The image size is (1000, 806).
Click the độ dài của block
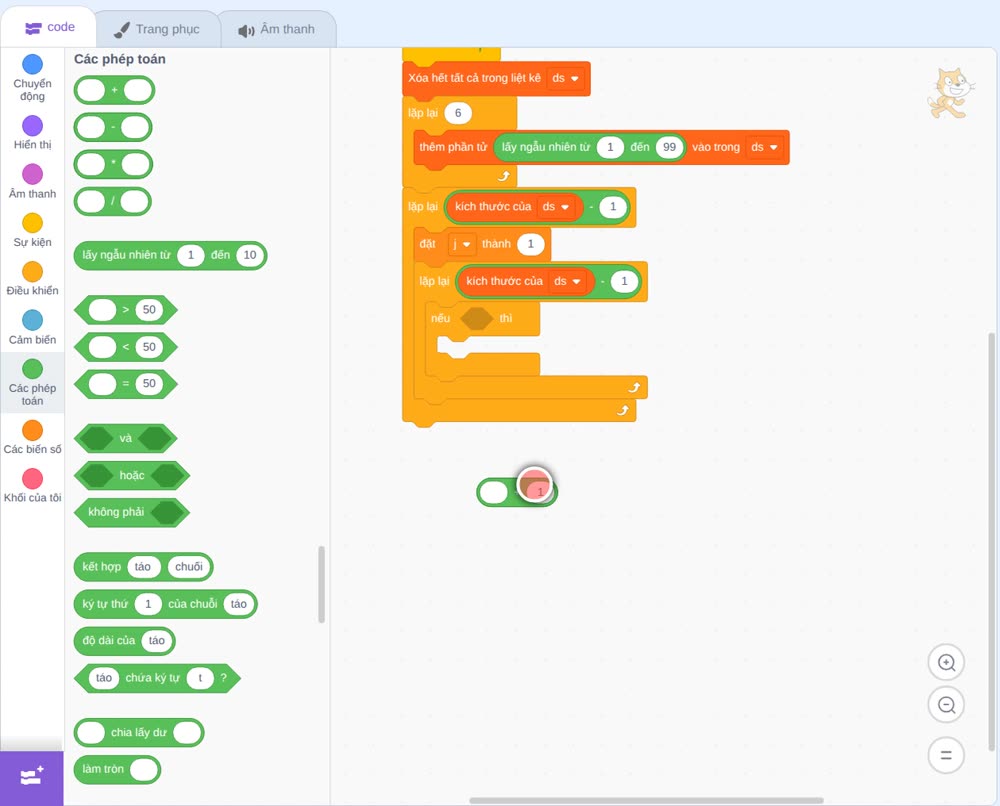click(124, 641)
